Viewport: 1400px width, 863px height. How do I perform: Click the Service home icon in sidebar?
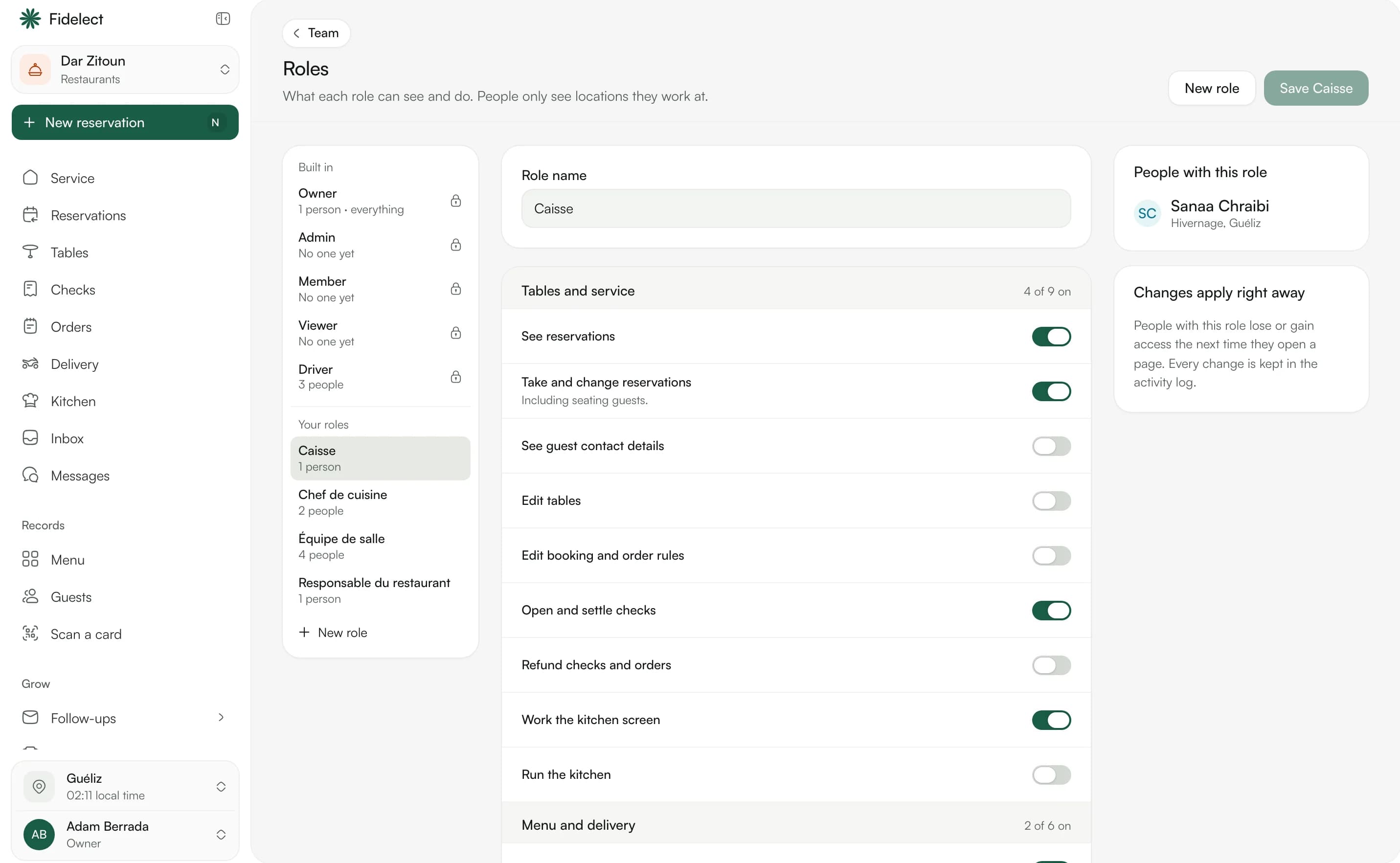point(30,178)
